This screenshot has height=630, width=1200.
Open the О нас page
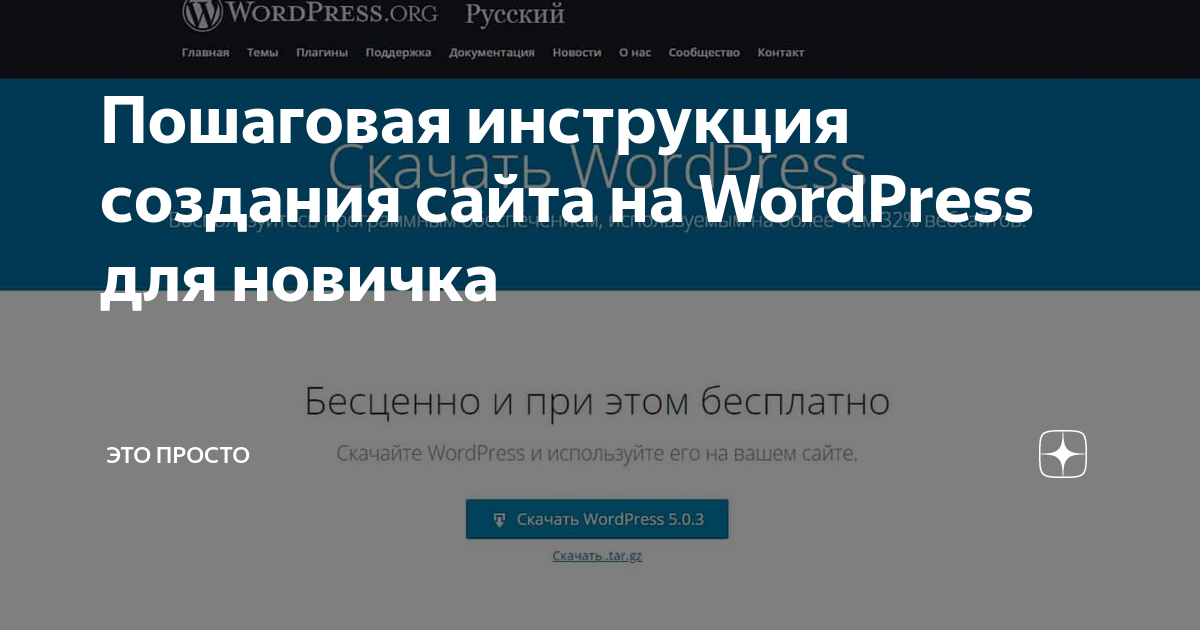pos(635,53)
